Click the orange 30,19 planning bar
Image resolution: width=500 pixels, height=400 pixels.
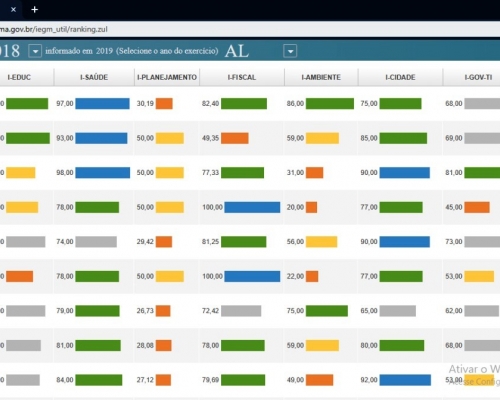coord(164,104)
